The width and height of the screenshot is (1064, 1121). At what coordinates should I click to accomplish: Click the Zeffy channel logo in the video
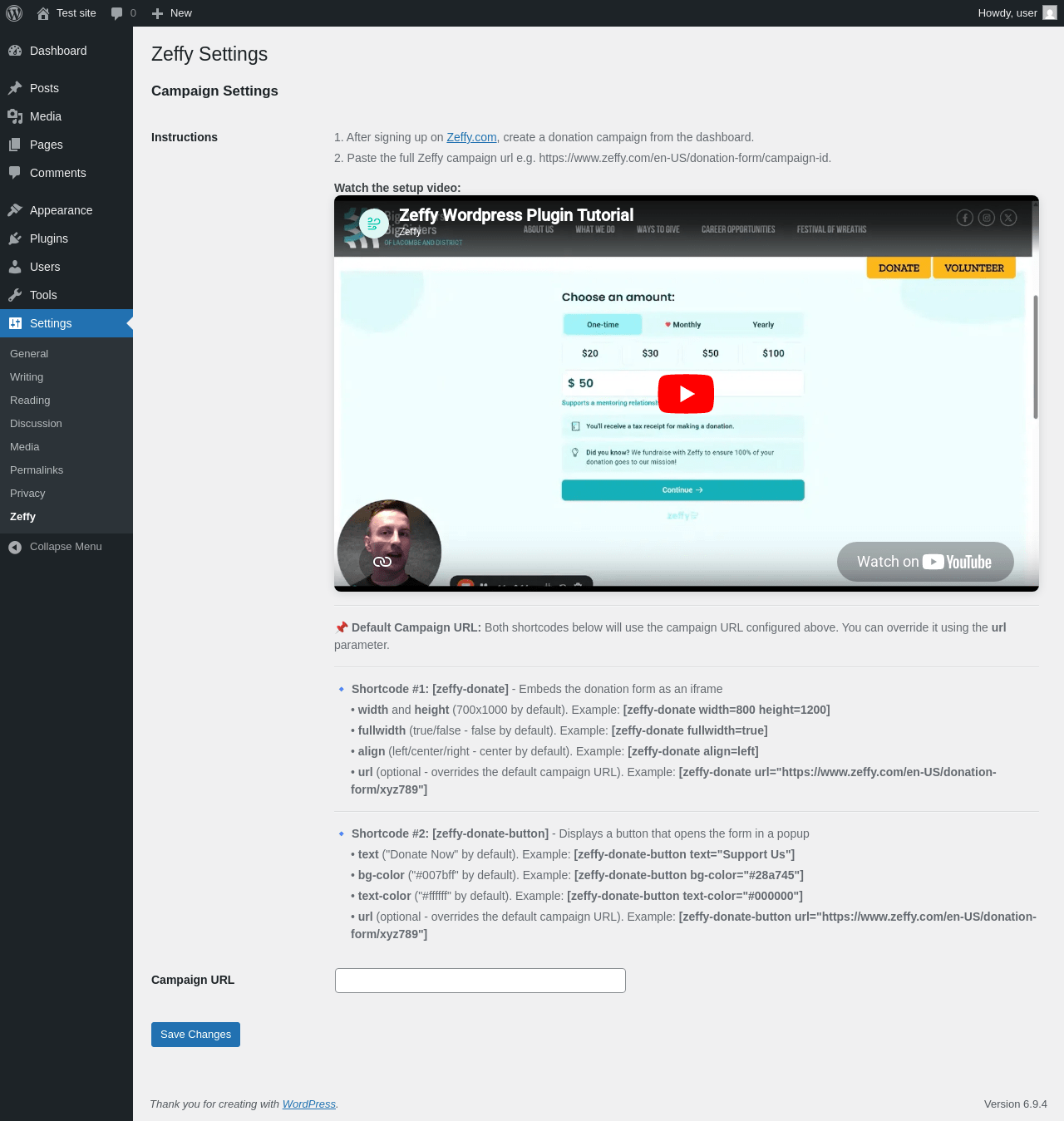374,224
